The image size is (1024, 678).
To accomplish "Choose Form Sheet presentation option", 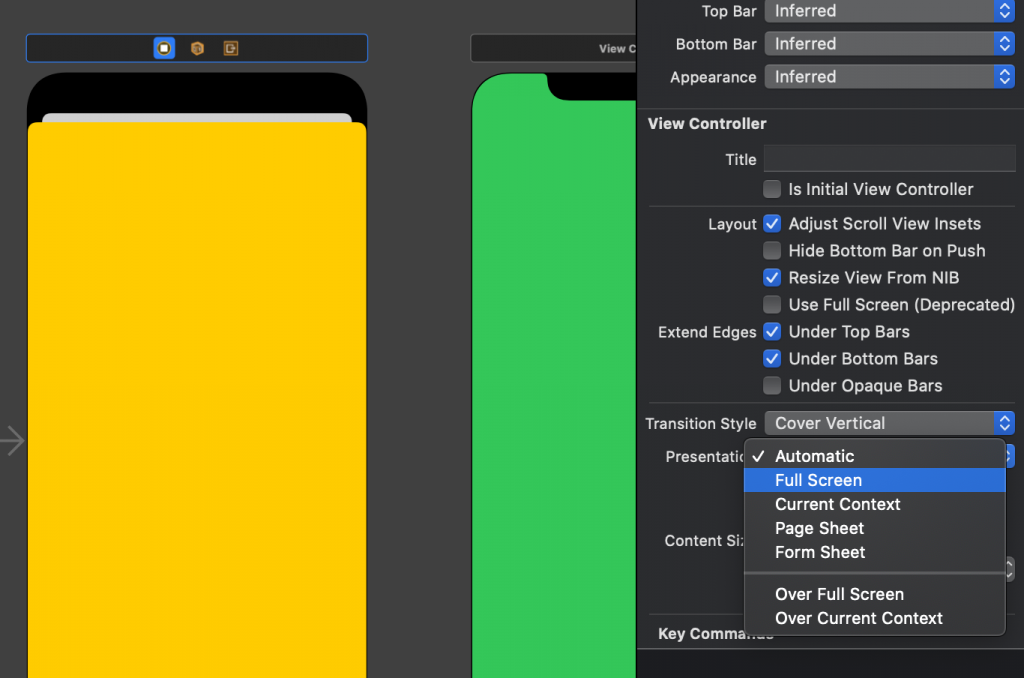I will [874, 553].
